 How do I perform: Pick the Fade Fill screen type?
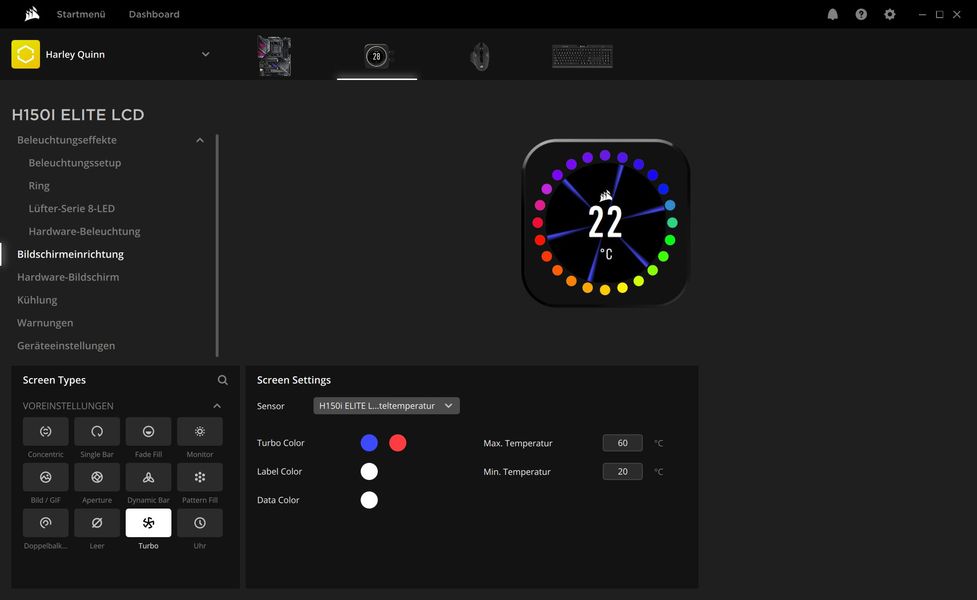148,431
